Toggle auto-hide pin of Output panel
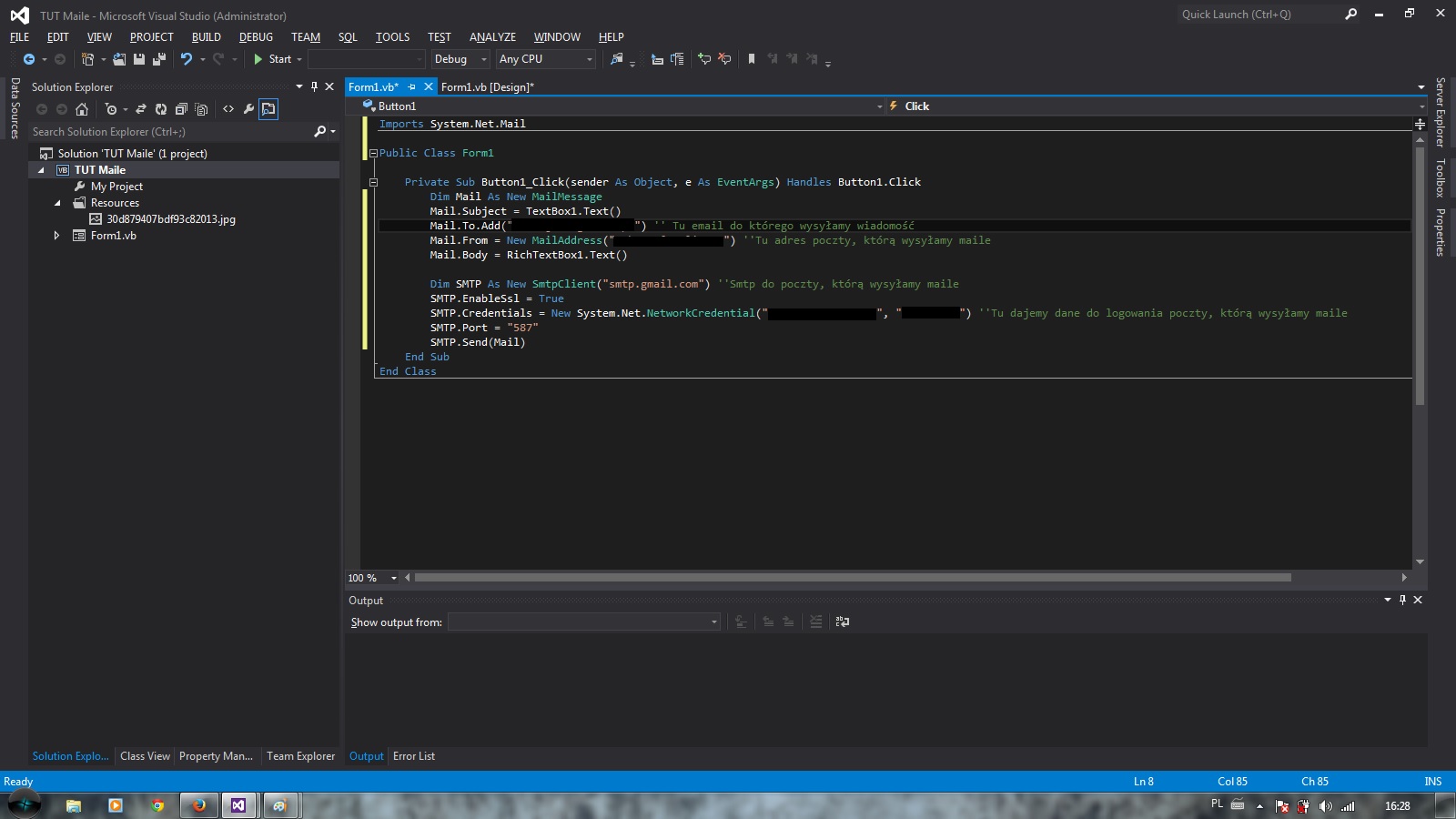 click(1402, 600)
